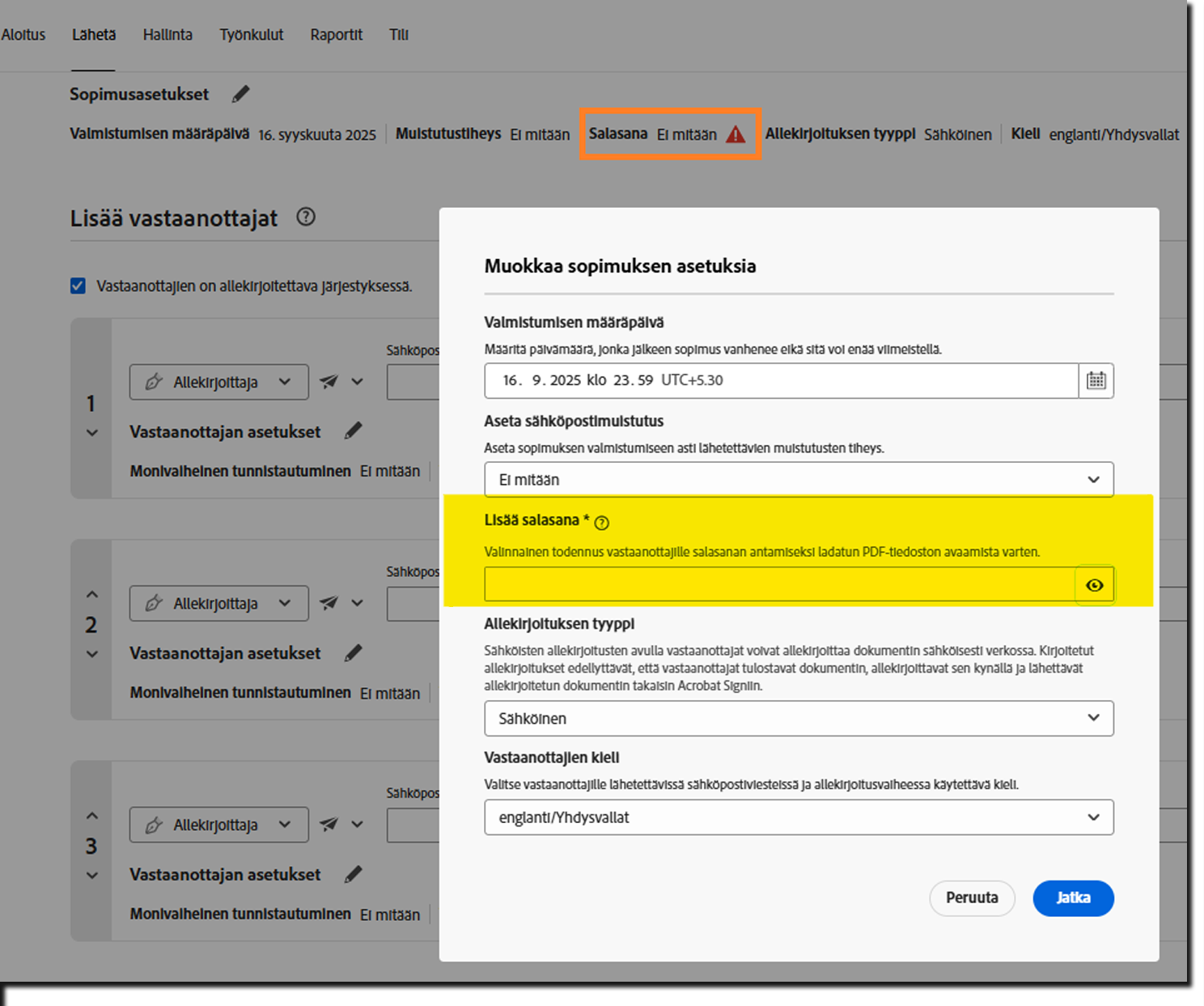Click the pencil beside recipient 1 Vastaanottajan asetukset
This screenshot has width=1204, height=1006.
click(353, 431)
